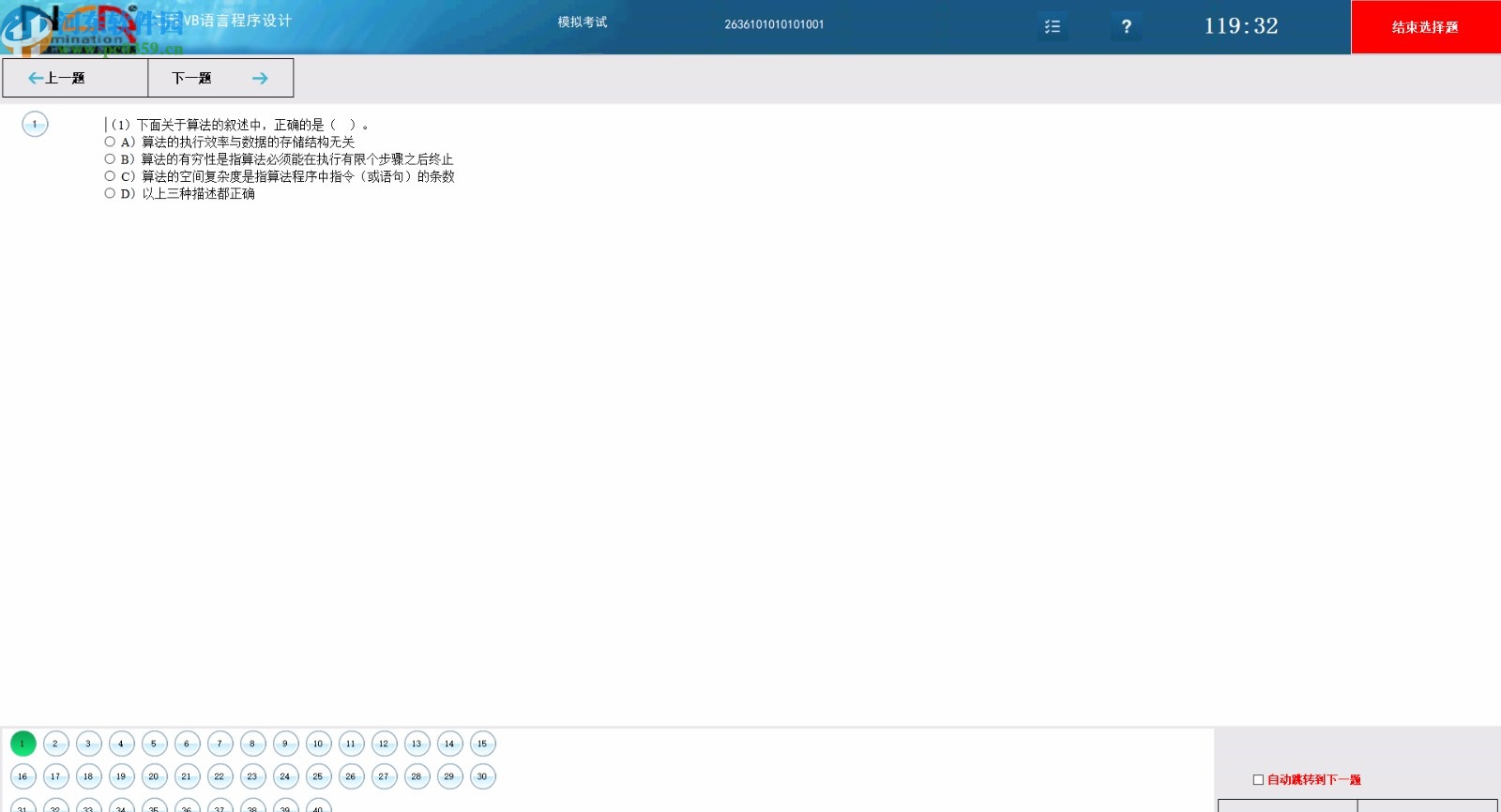The image size is (1501, 812).
Task: Jump to question 11 in navigator
Action: tap(351, 744)
